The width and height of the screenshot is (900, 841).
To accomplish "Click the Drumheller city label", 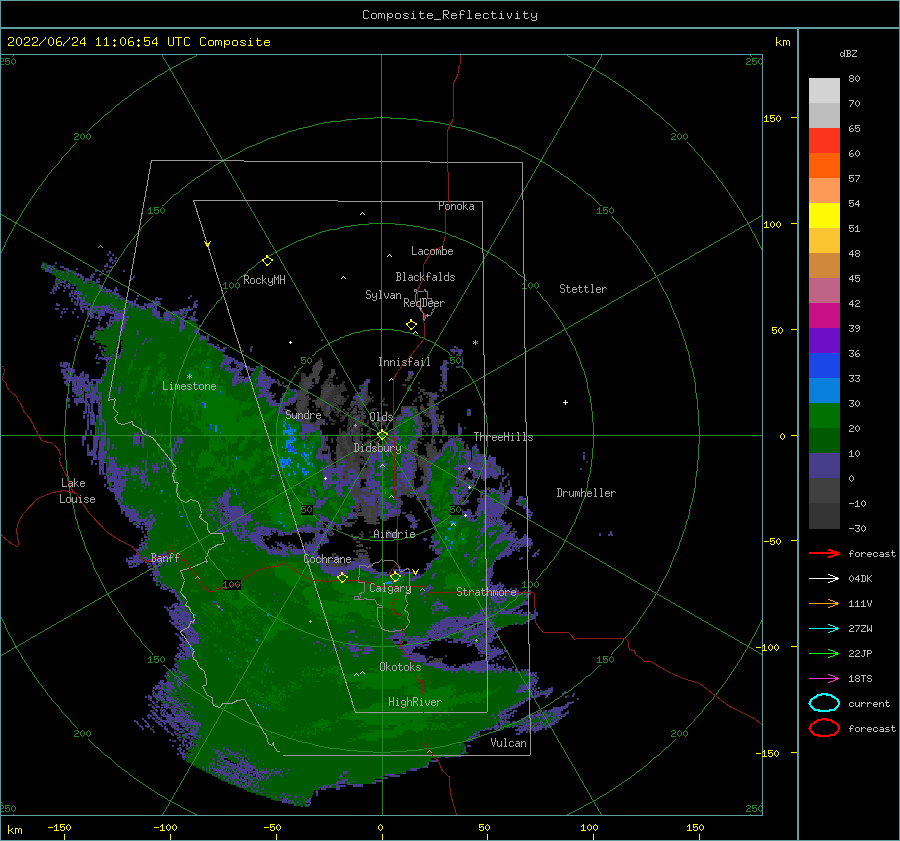I will [x=586, y=493].
